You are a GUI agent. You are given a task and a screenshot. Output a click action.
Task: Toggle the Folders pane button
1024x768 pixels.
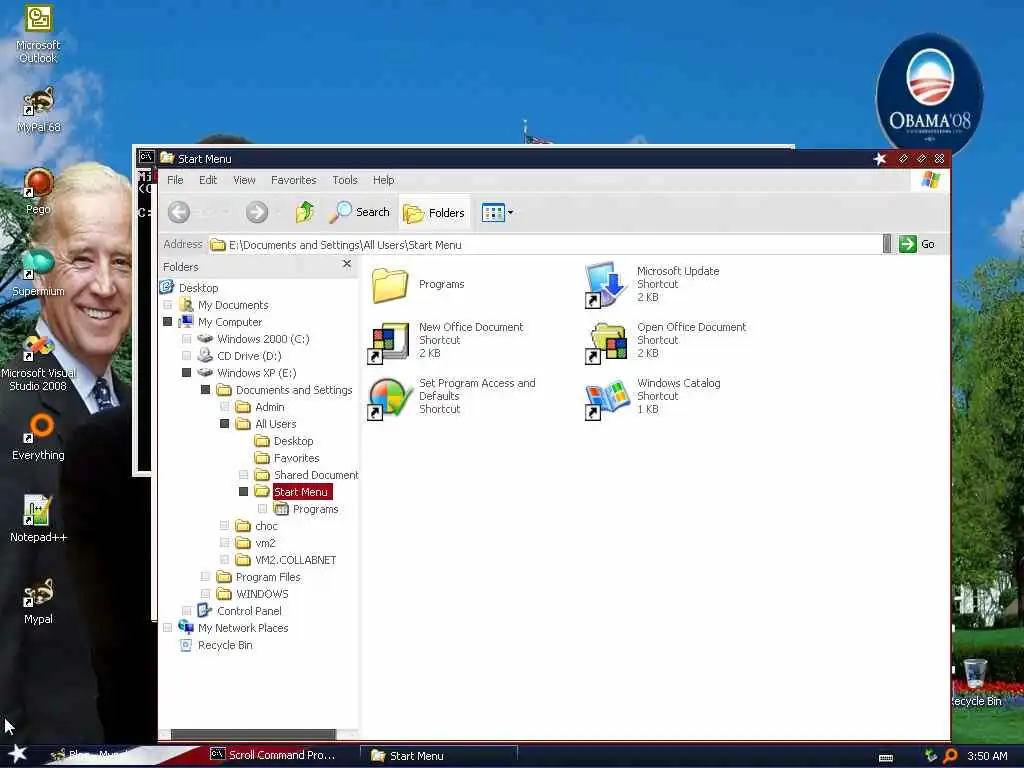pyautogui.click(x=434, y=213)
